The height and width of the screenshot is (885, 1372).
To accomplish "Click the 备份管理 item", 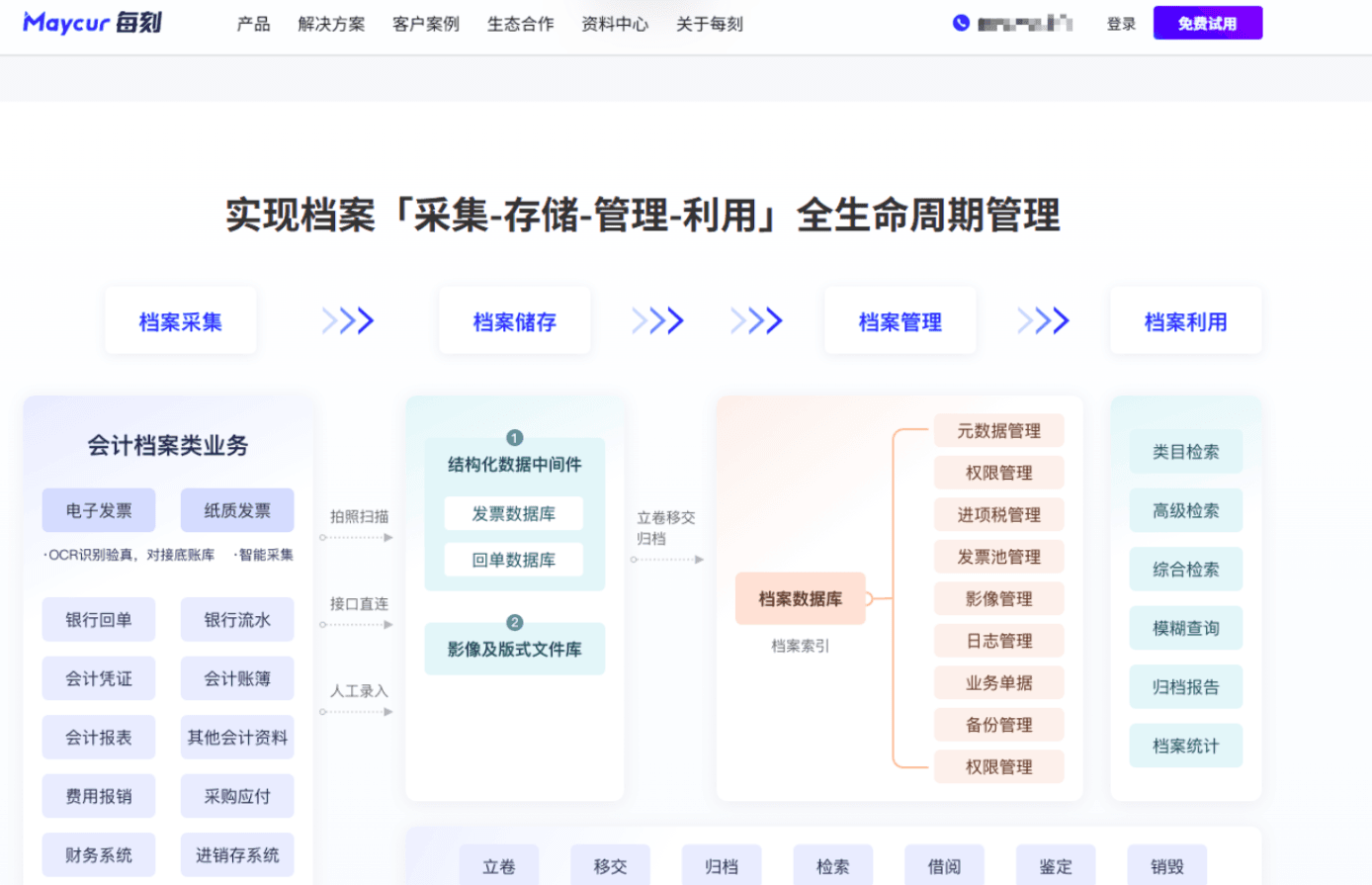I will tap(999, 725).
